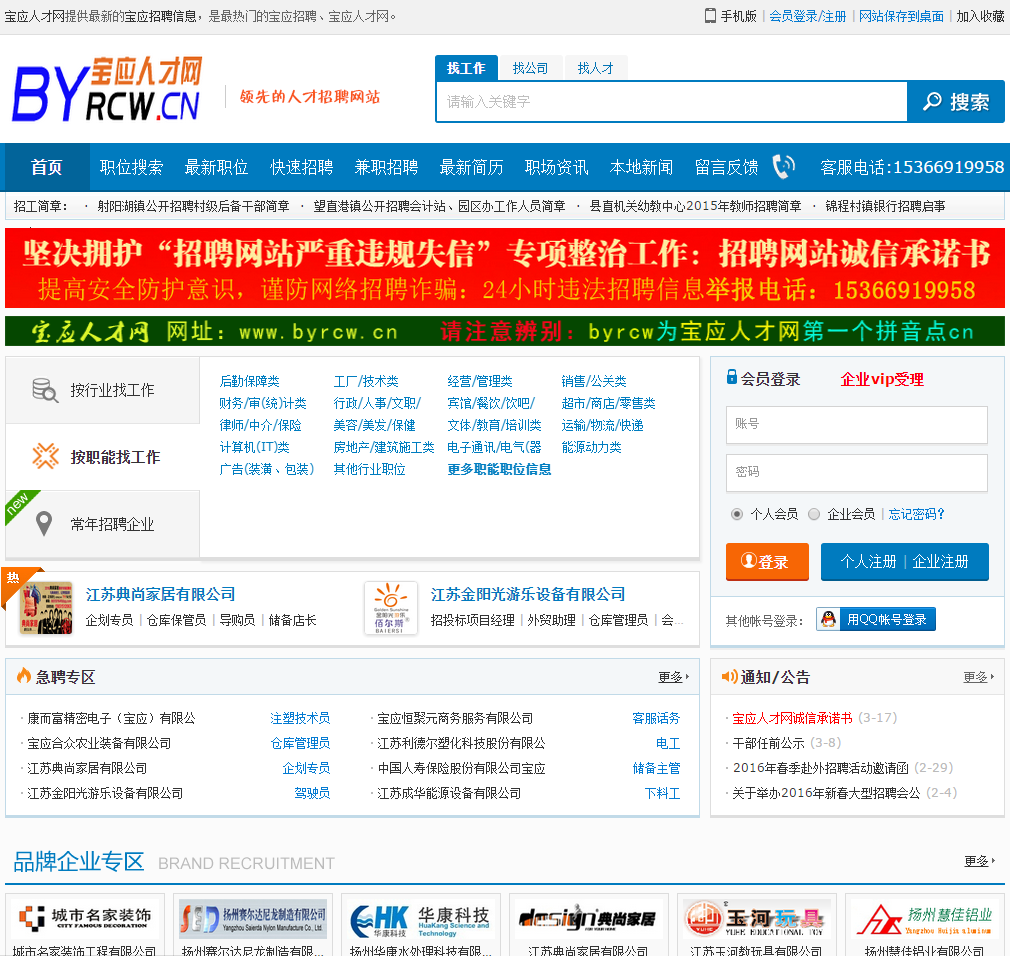Switch to the 找公司 search tab
Image resolution: width=1010 pixels, height=956 pixels.
(x=530, y=68)
